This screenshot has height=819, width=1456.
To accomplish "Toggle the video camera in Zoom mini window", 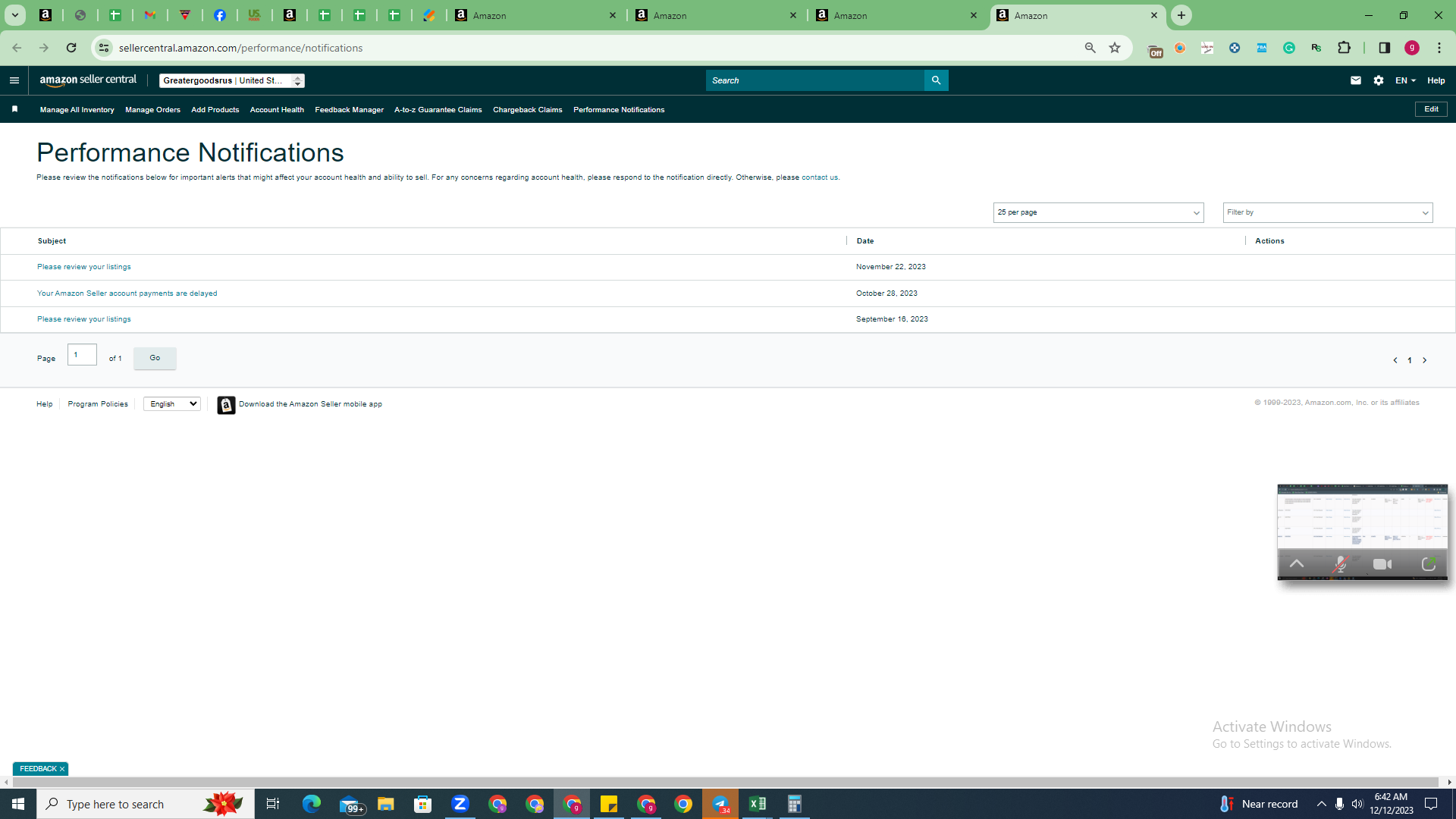I will click(1382, 564).
